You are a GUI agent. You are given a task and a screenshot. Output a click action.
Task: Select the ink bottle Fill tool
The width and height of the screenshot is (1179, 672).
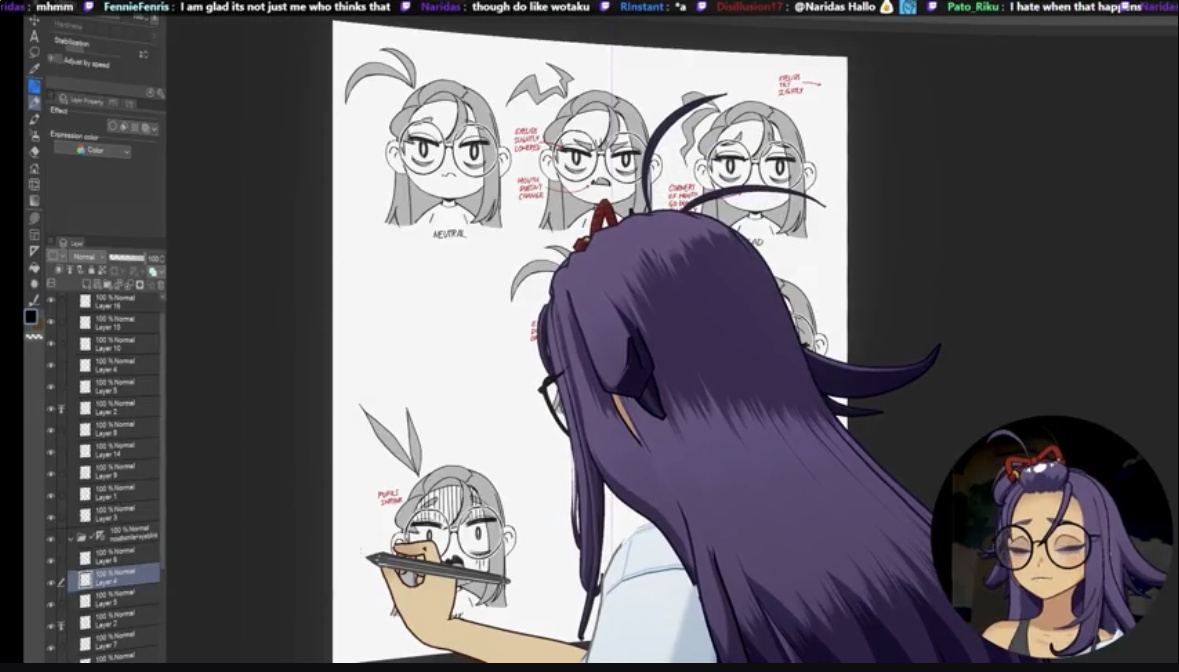[35, 136]
